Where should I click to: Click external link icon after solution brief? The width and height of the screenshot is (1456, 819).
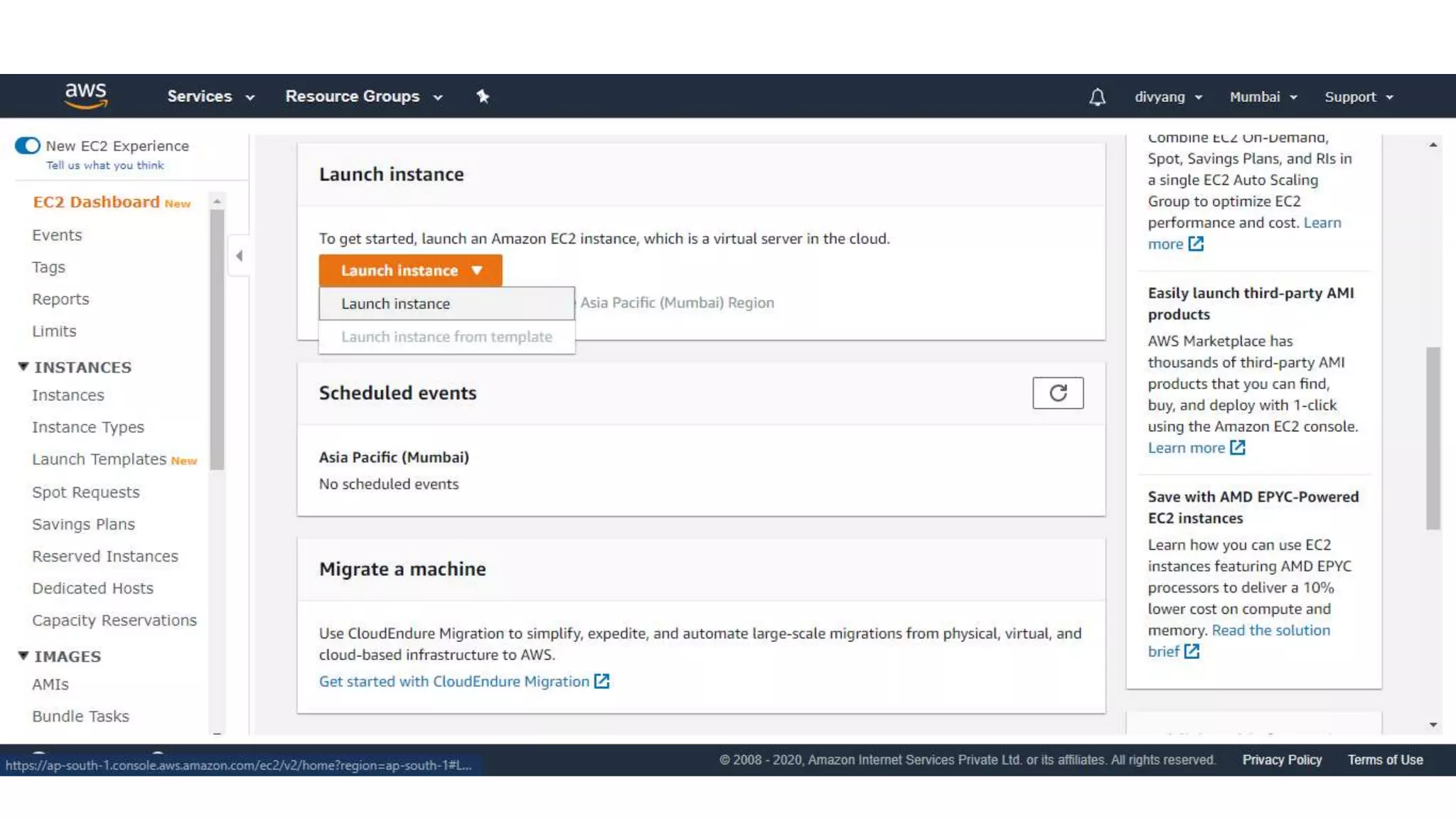1192,651
